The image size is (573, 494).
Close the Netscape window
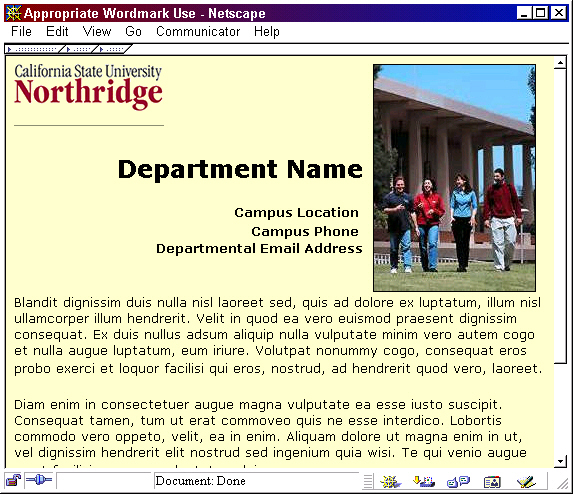(559, 13)
